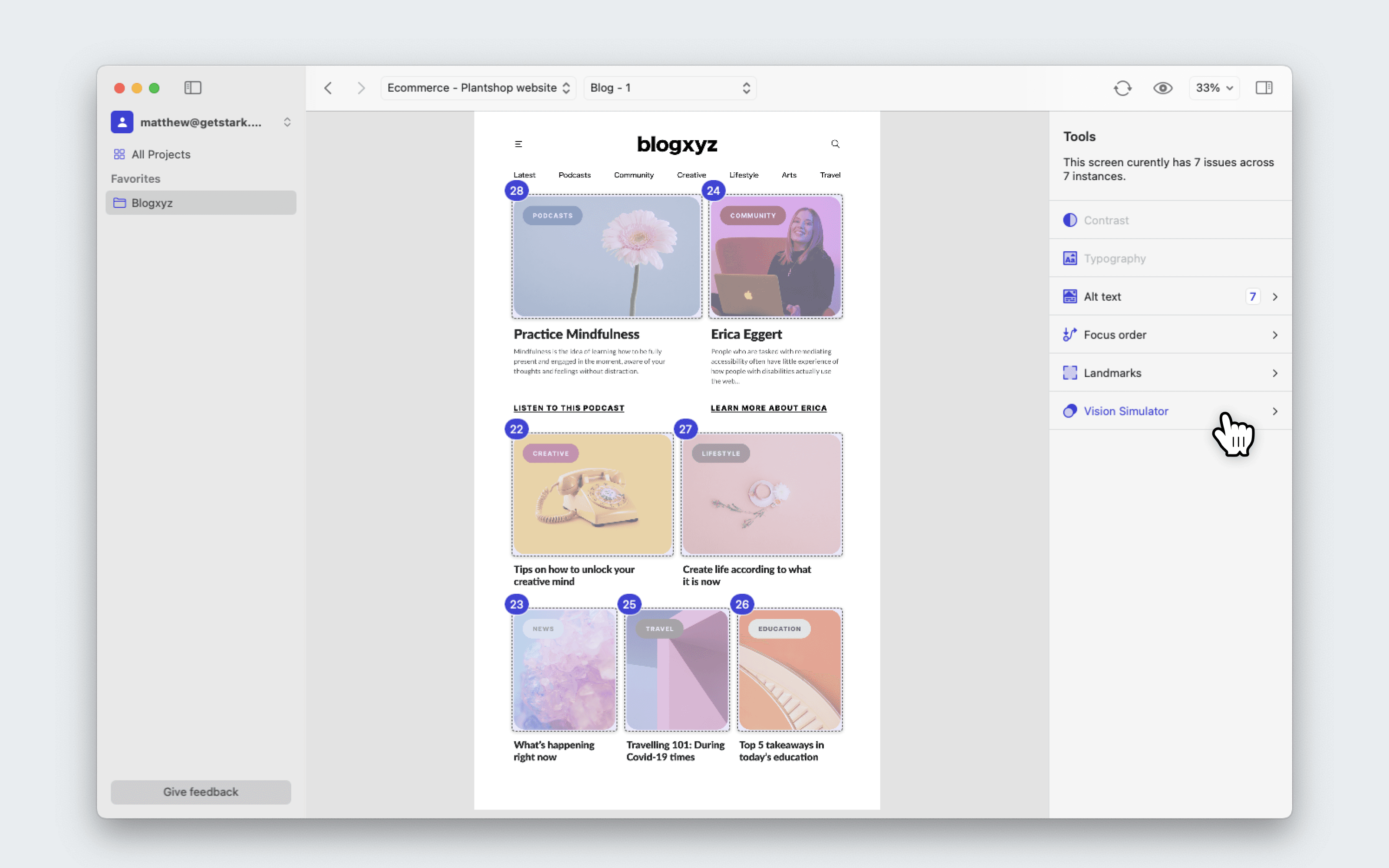1389x868 pixels.
Task: Click alt text issue badge 28
Action: pos(516,191)
